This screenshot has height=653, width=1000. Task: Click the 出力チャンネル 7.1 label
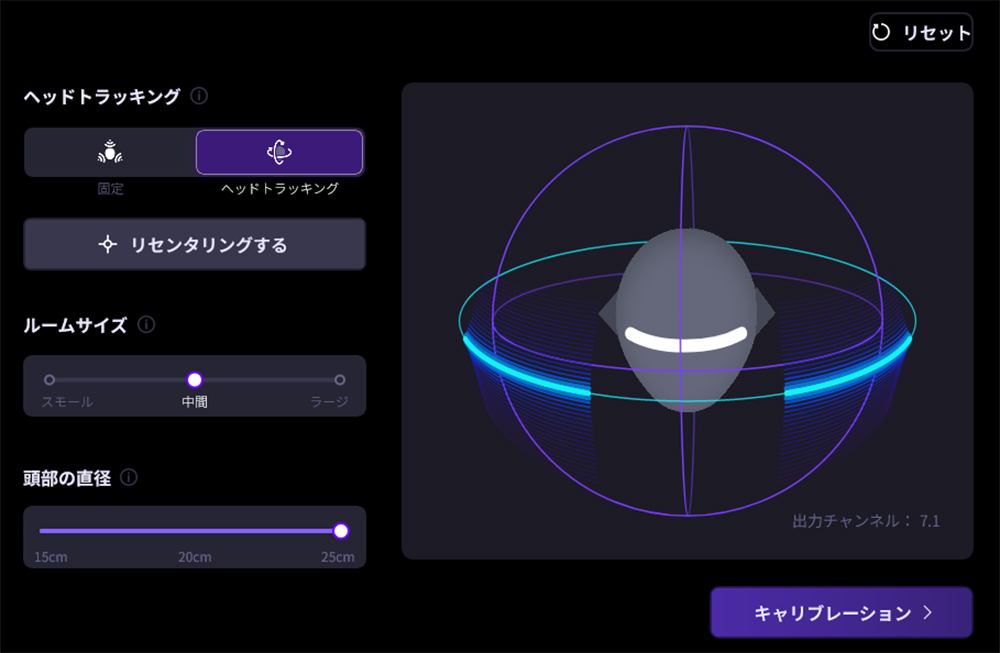click(865, 521)
